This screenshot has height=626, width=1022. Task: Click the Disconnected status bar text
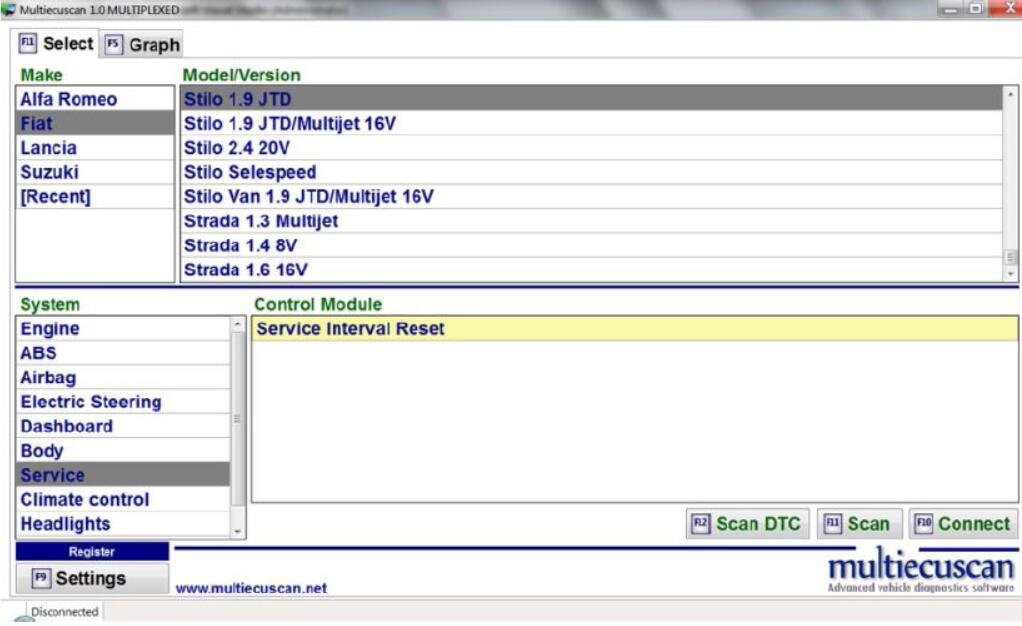point(65,612)
